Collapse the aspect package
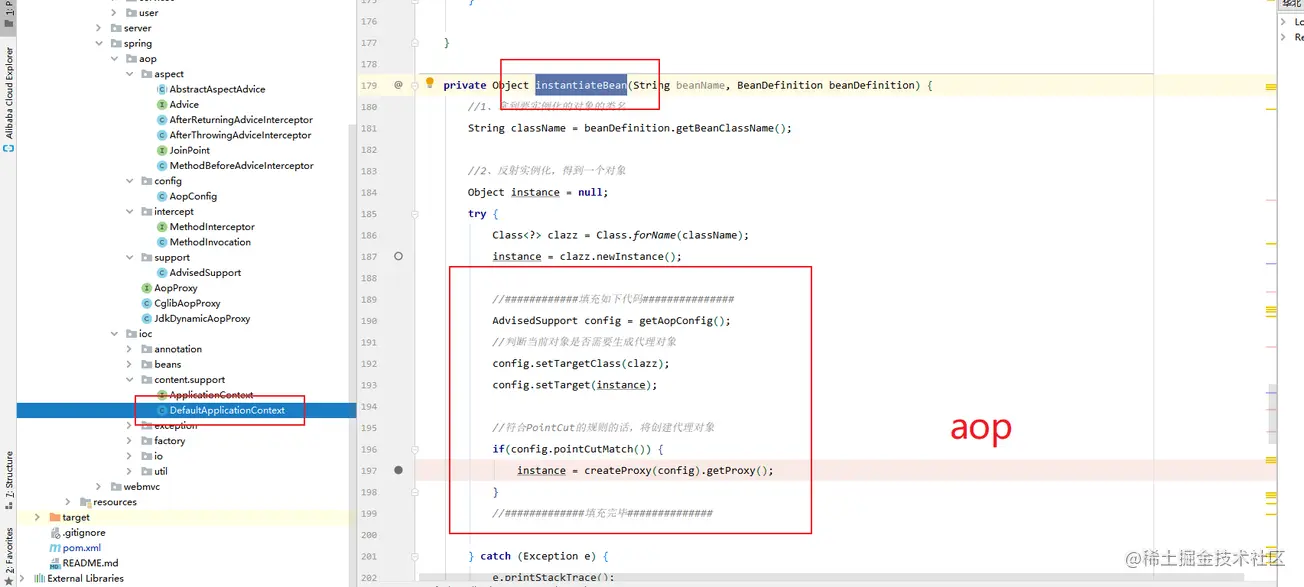The width and height of the screenshot is (1304, 587). (129, 74)
